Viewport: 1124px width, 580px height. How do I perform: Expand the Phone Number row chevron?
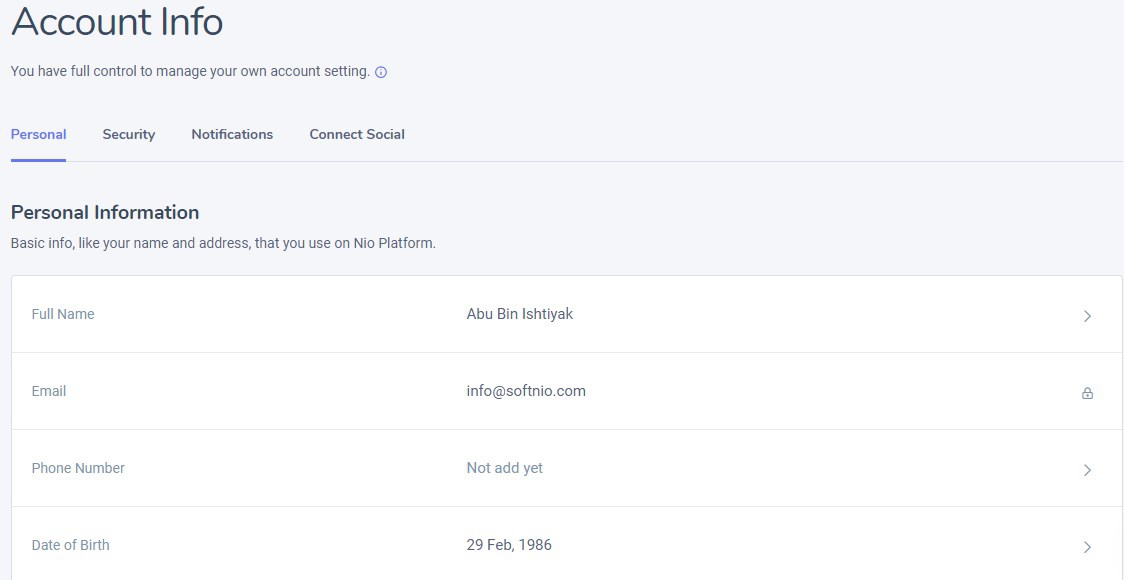(1087, 470)
